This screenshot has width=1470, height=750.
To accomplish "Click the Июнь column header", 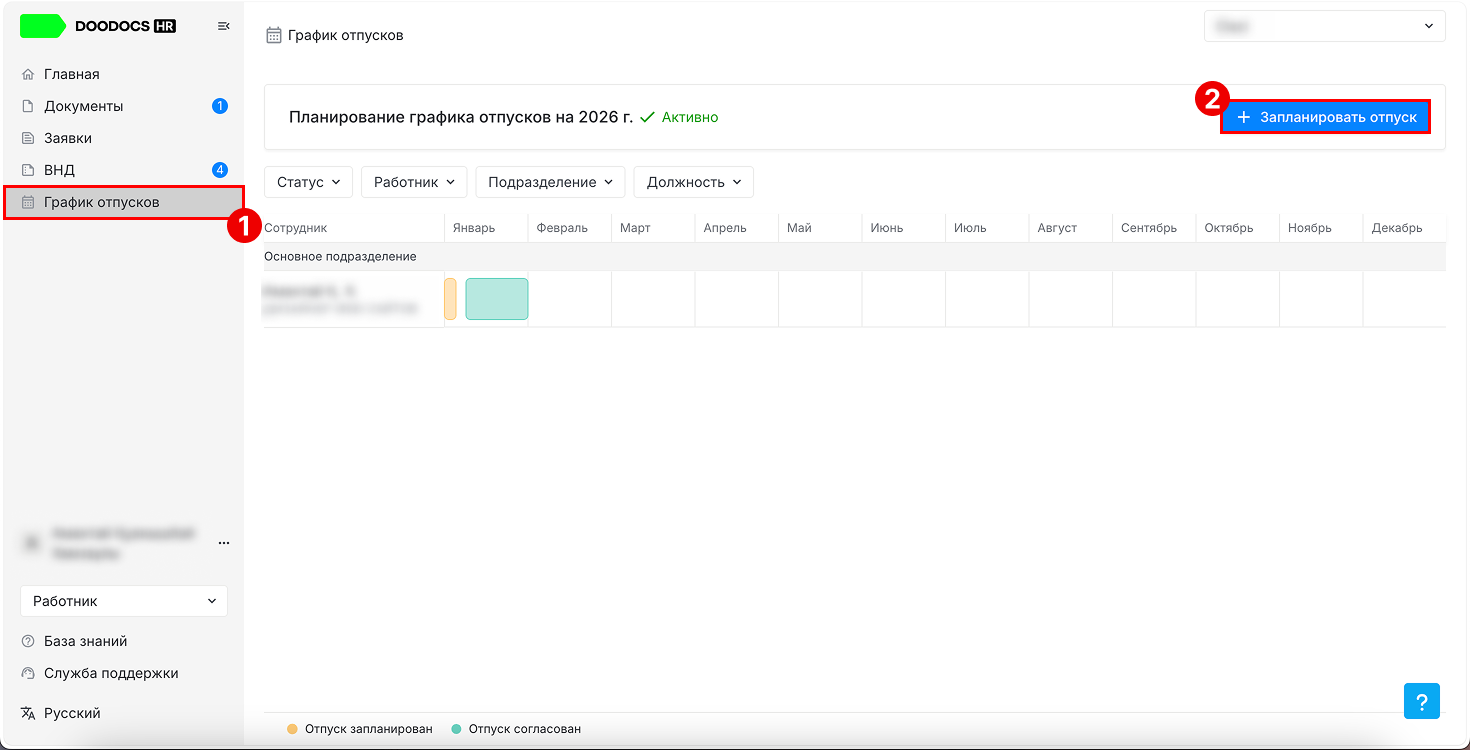I will [887, 228].
